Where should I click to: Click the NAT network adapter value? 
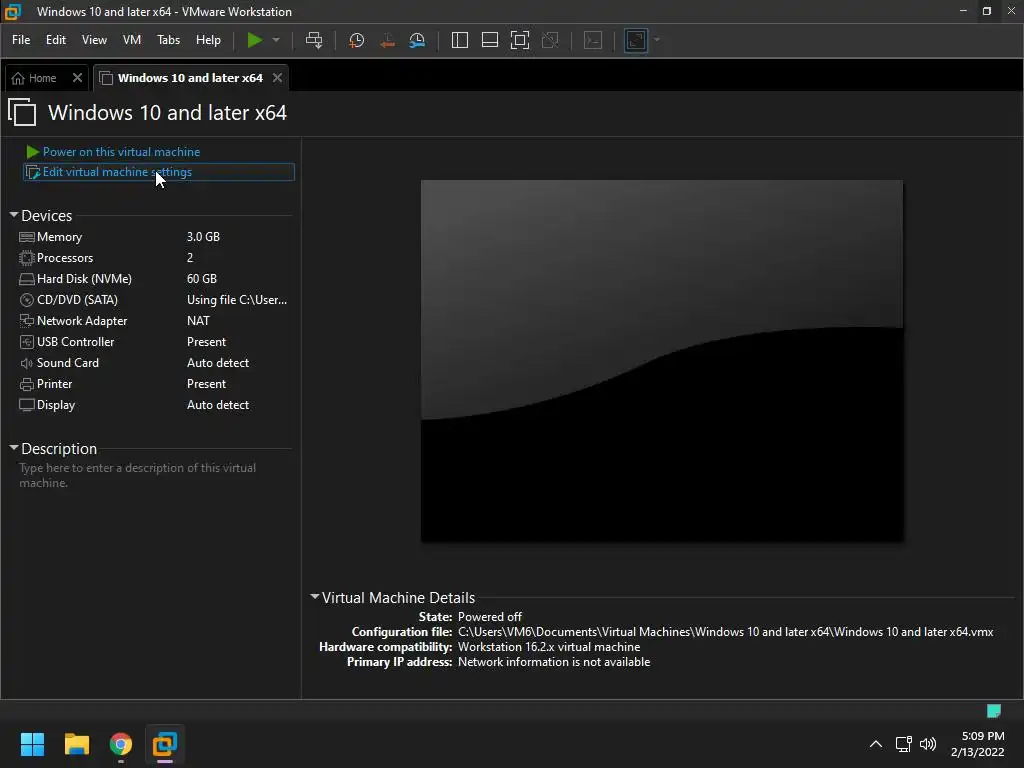(x=199, y=321)
